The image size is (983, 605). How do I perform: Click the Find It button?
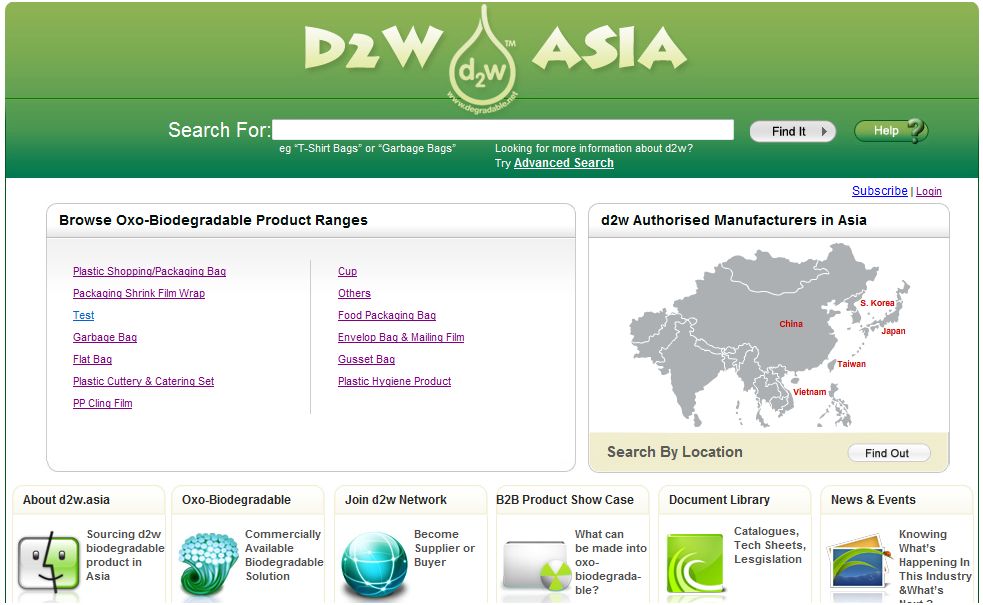click(x=792, y=131)
